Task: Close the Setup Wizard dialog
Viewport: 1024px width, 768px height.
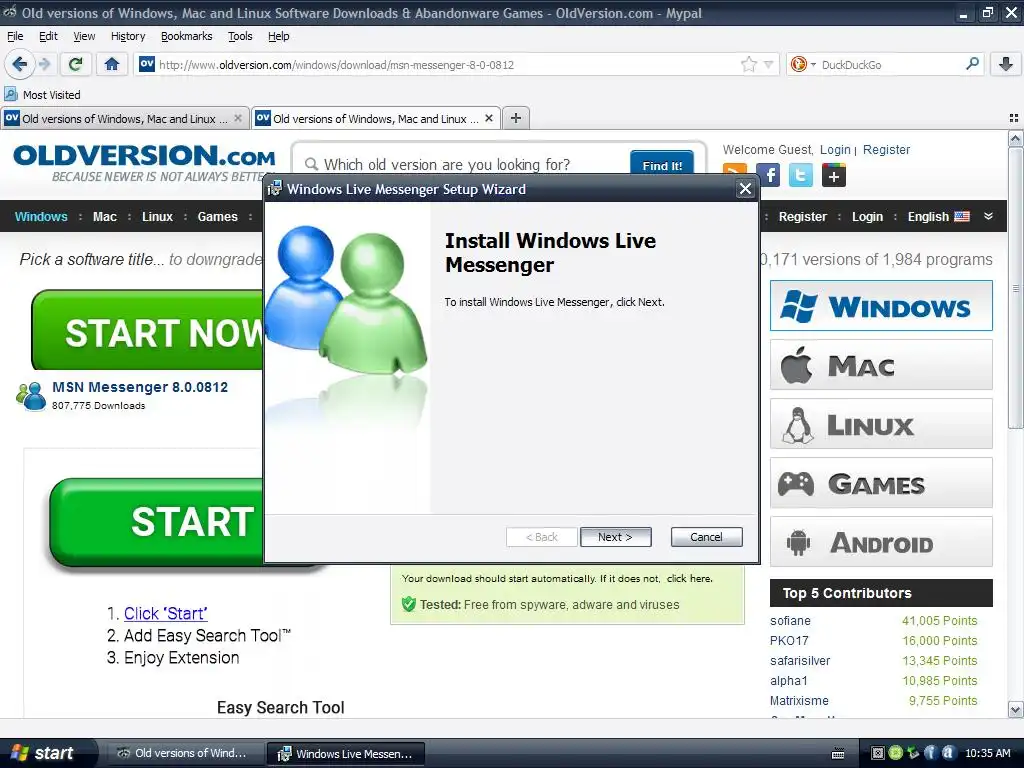Action: [745, 189]
